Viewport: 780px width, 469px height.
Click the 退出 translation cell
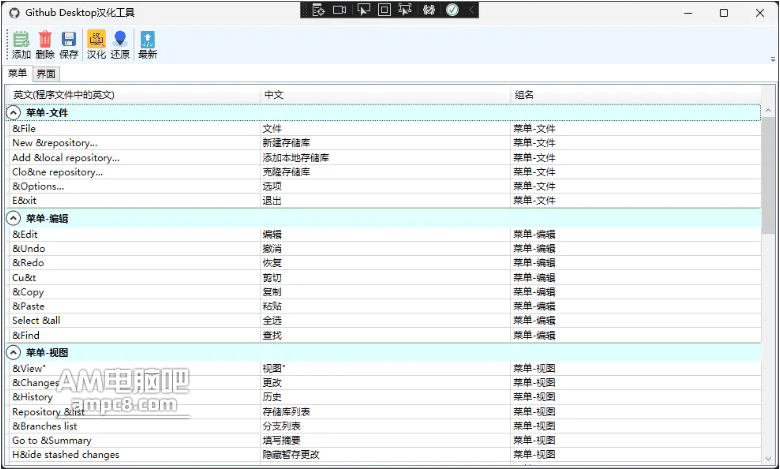coord(386,200)
